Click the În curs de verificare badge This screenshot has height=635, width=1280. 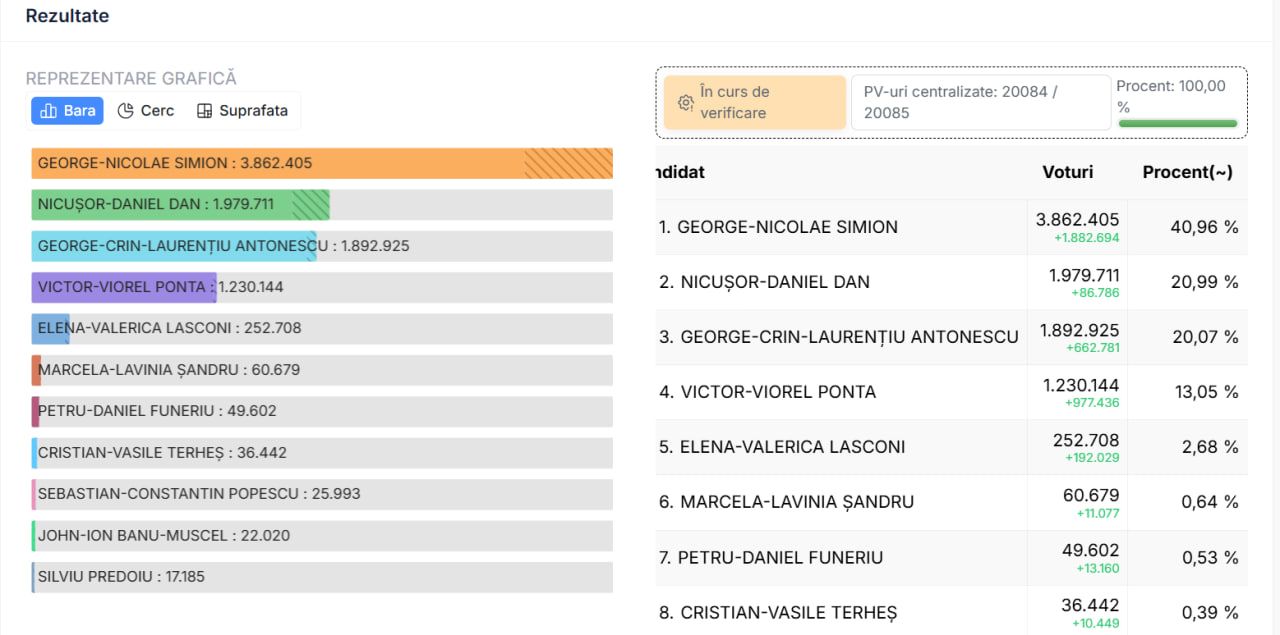click(755, 102)
